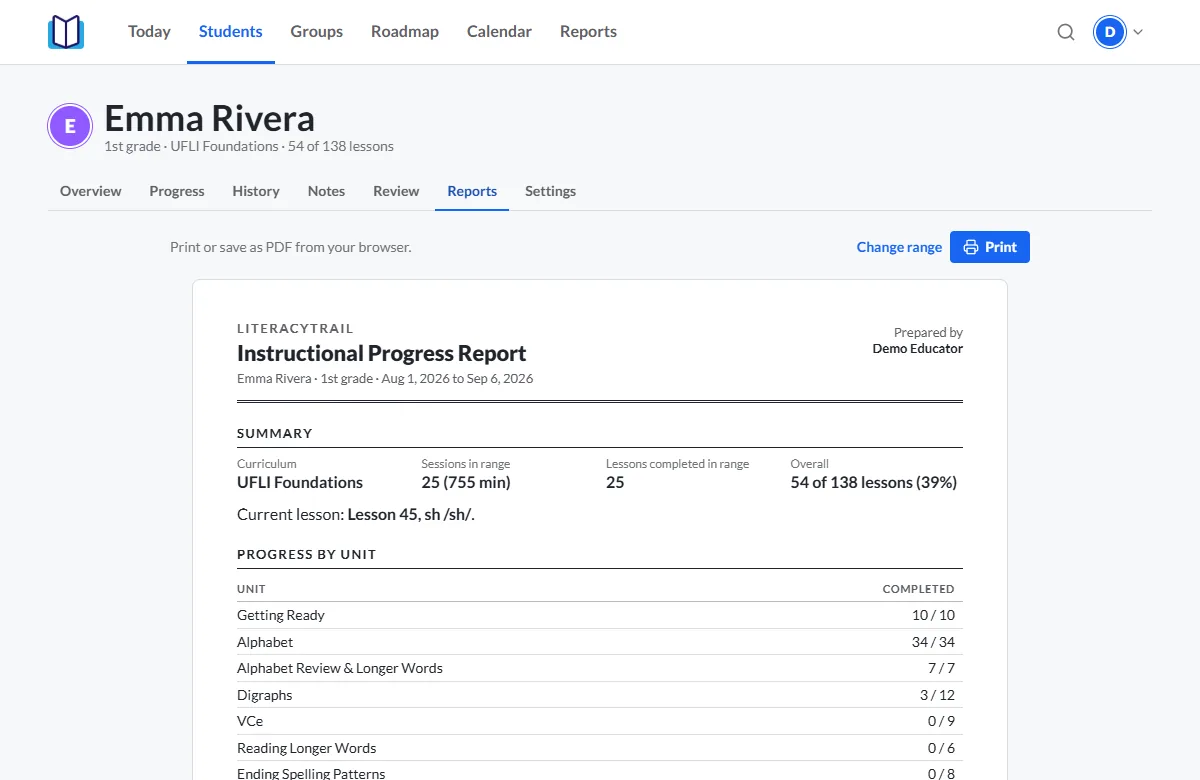
Task: Click the '3 / 12' Digraphs completion value
Action: (938, 695)
